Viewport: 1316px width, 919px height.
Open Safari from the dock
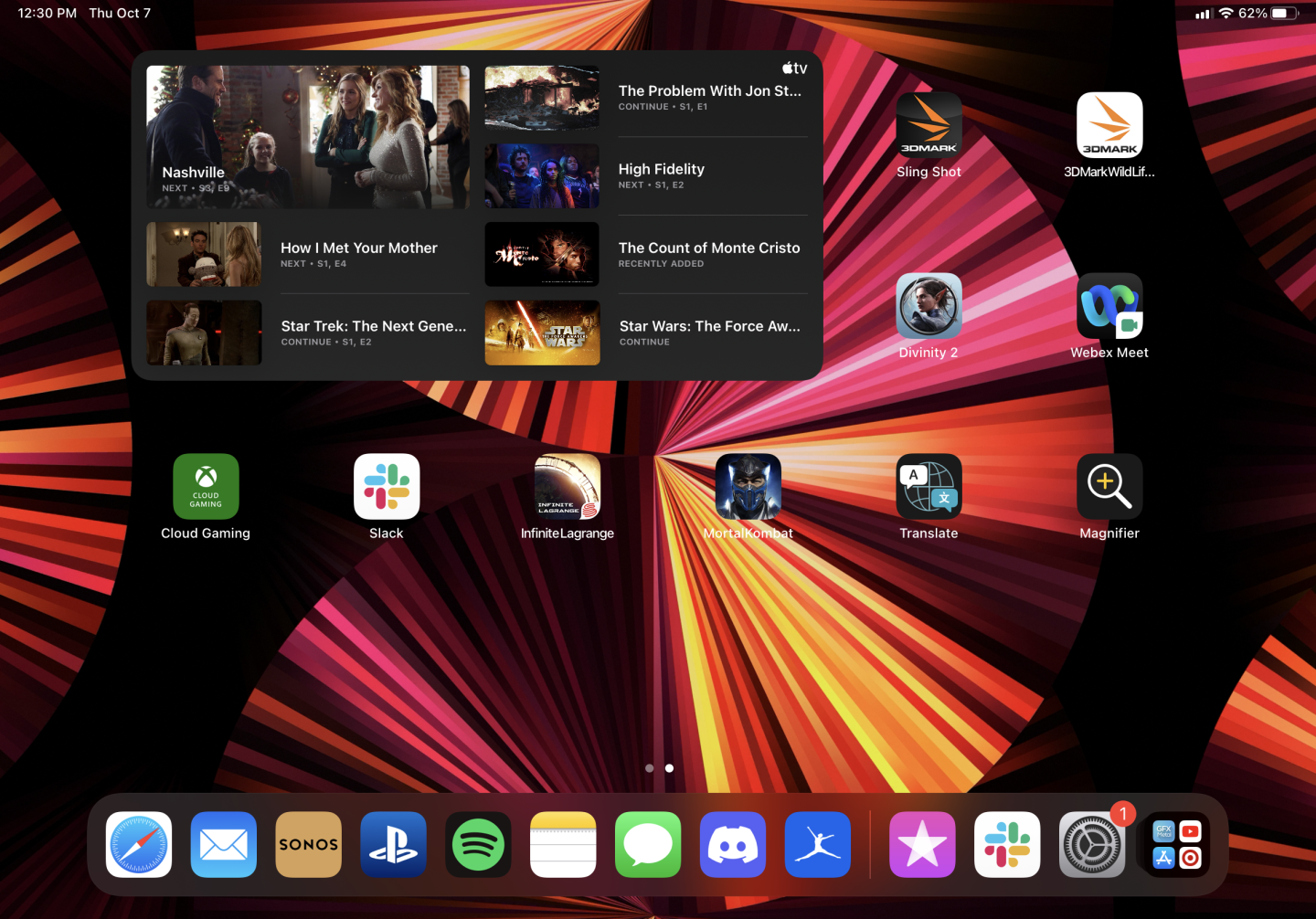(138, 844)
